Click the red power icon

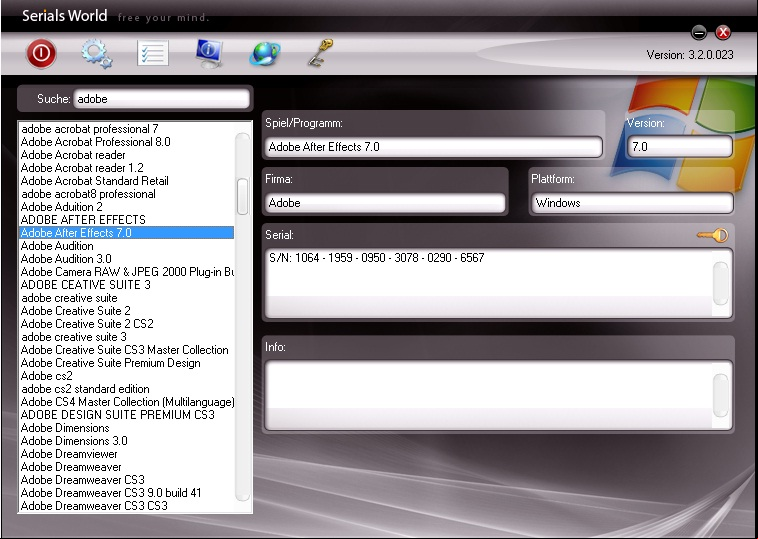[41, 53]
